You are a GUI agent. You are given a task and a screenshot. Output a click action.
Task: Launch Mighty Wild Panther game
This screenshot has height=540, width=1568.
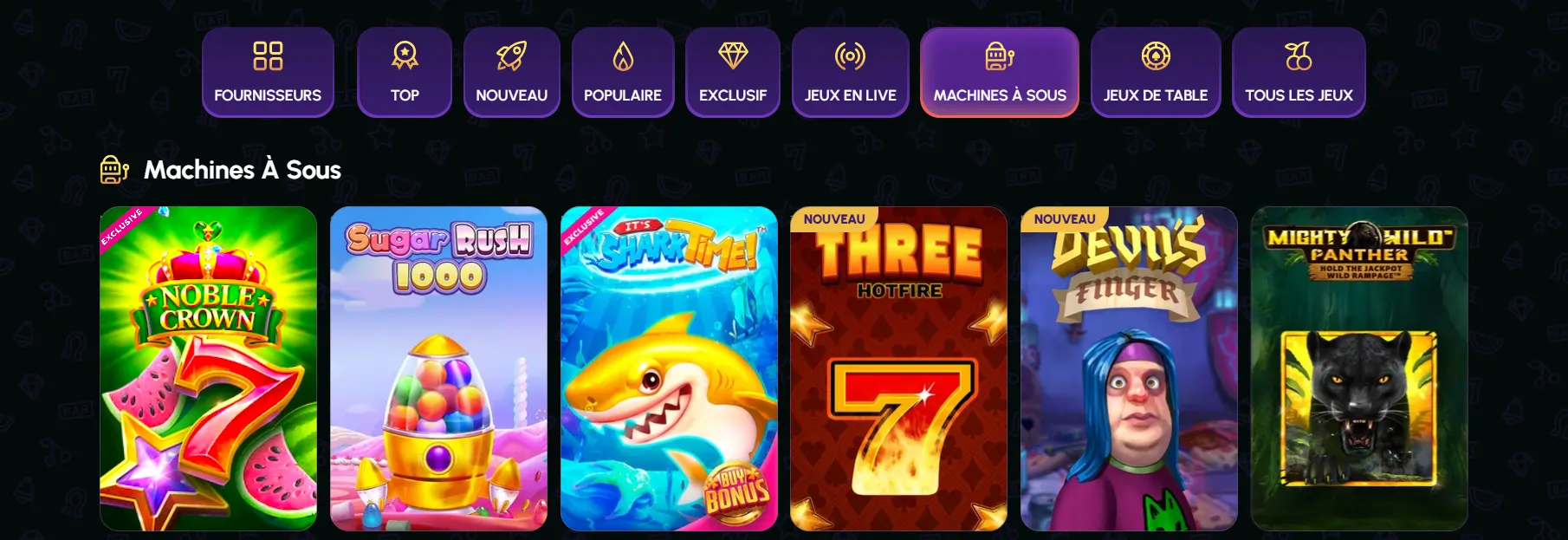[x=1359, y=368]
